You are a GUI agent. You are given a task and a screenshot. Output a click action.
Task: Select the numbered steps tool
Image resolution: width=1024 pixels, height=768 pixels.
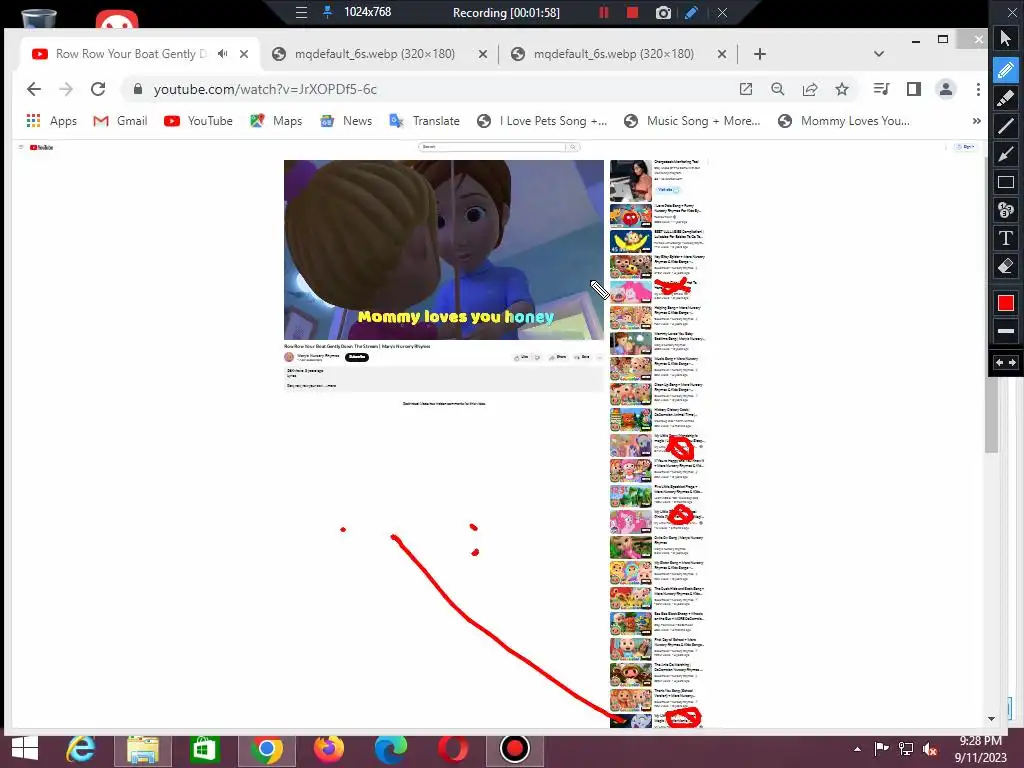[1006, 210]
